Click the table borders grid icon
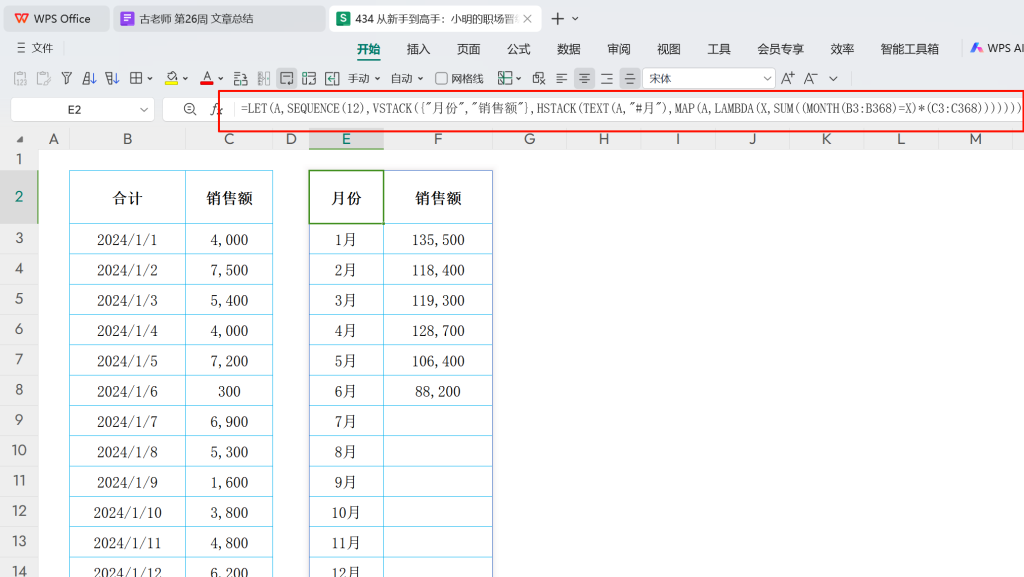Image resolution: width=1024 pixels, height=577 pixels. pos(136,78)
